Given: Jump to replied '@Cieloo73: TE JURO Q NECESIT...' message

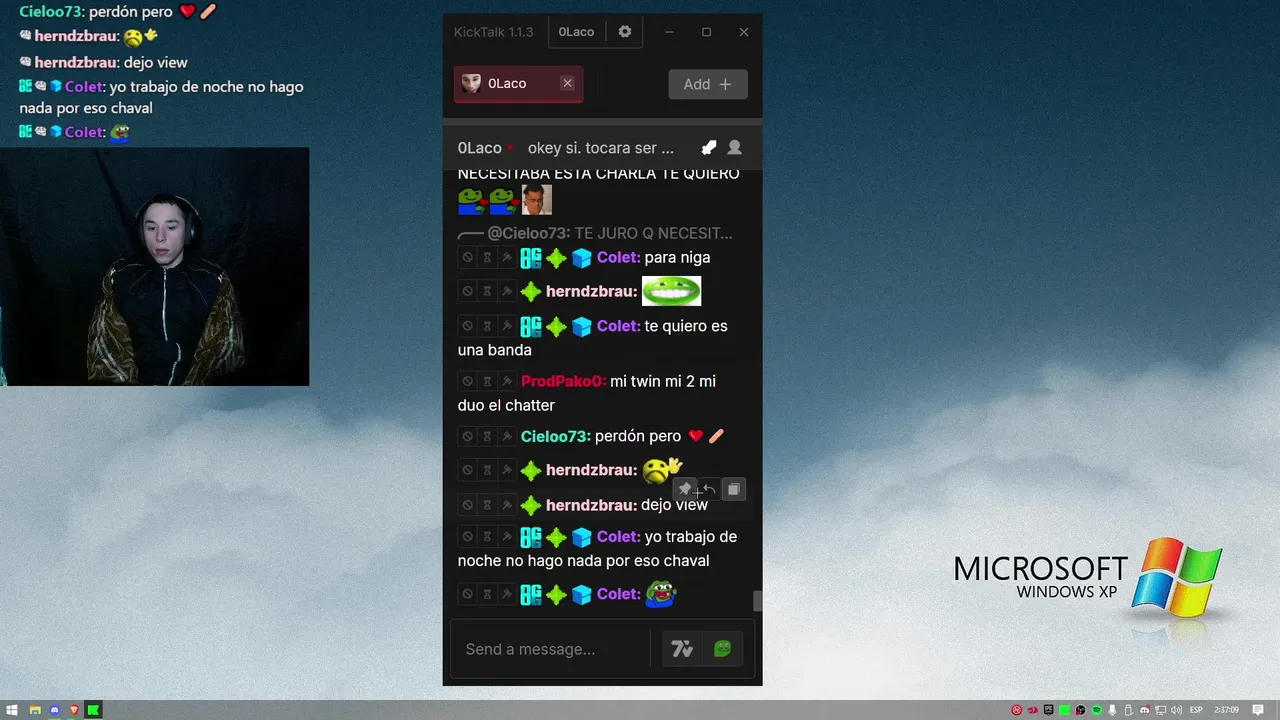Looking at the screenshot, I should 596,234.
